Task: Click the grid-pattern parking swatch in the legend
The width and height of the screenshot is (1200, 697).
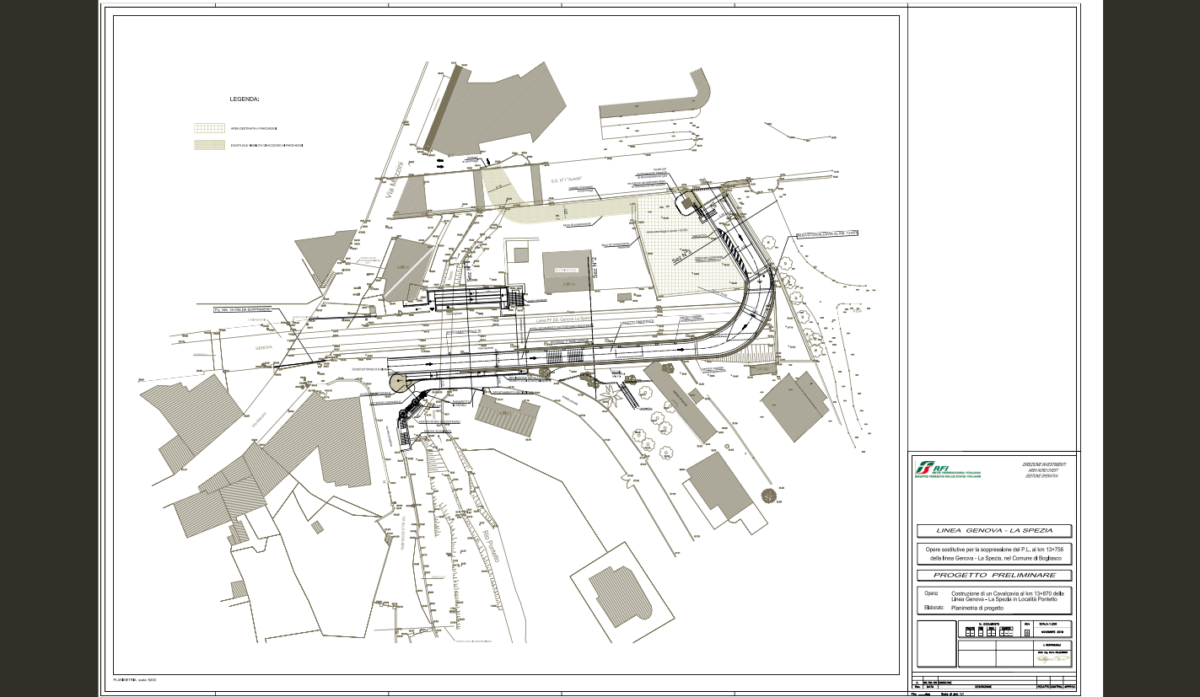Action: pos(210,128)
